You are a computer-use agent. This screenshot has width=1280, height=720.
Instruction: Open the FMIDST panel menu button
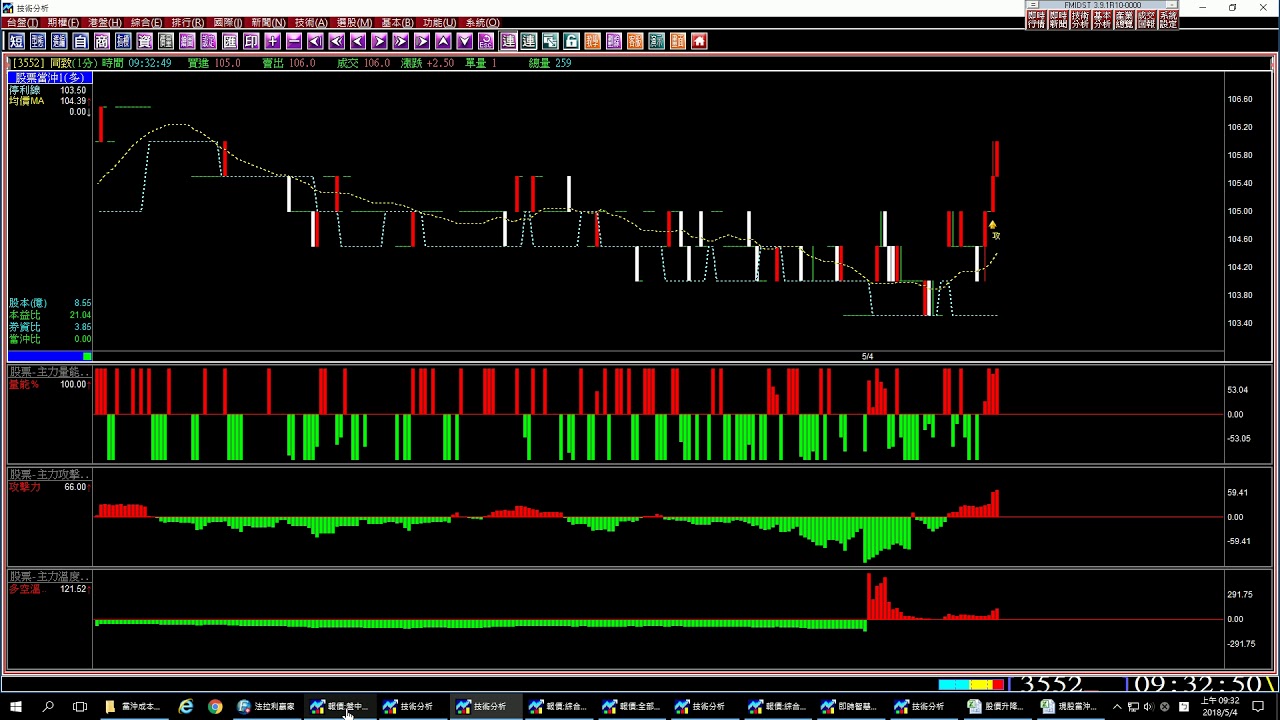pyautogui.click(x=1033, y=5)
